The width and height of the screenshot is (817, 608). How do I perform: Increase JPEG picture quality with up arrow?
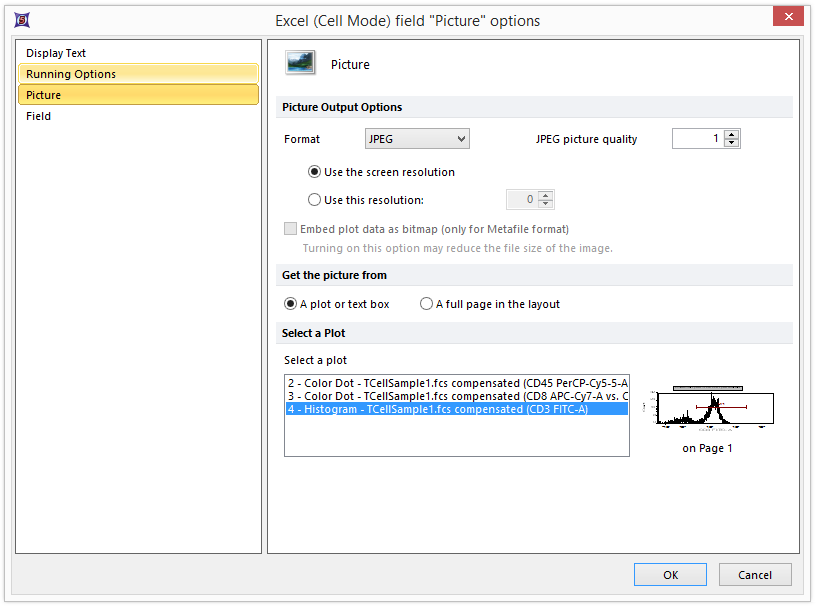[732, 134]
